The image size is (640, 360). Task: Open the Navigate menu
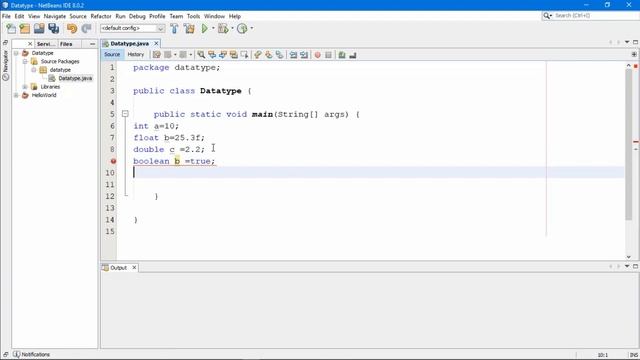55,16
